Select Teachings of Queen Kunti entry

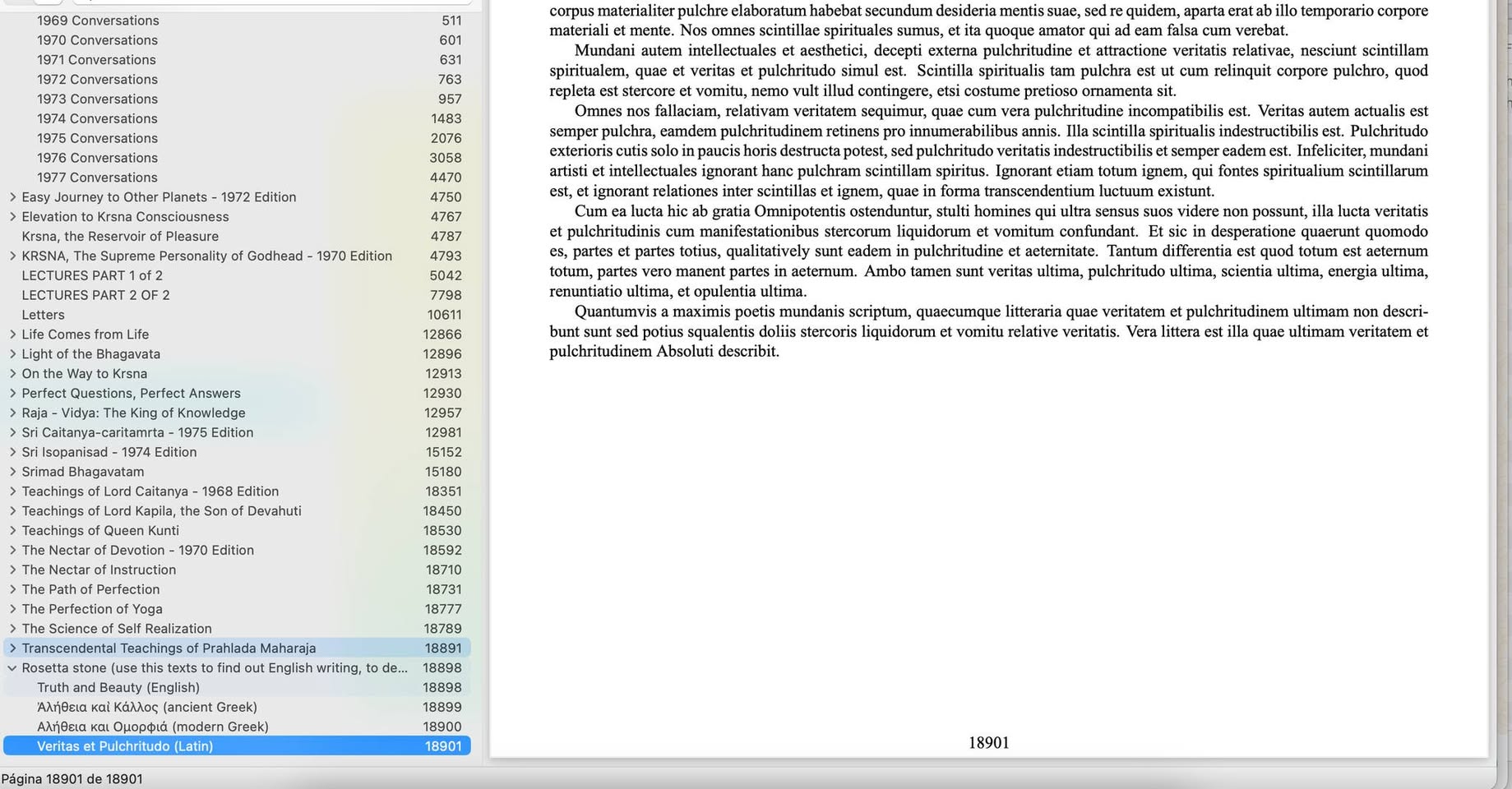tap(100, 531)
